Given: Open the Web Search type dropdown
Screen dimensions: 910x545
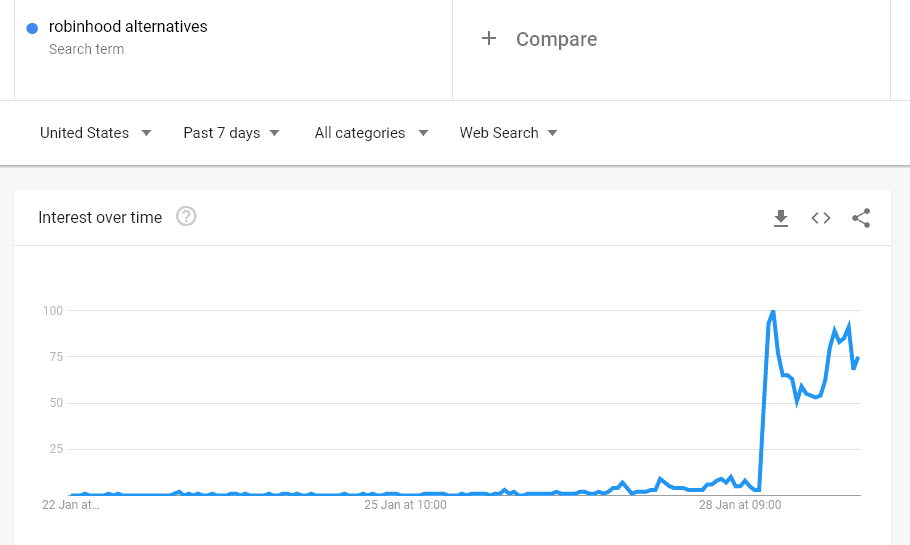Looking at the screenshot, I should click(508, 133).
